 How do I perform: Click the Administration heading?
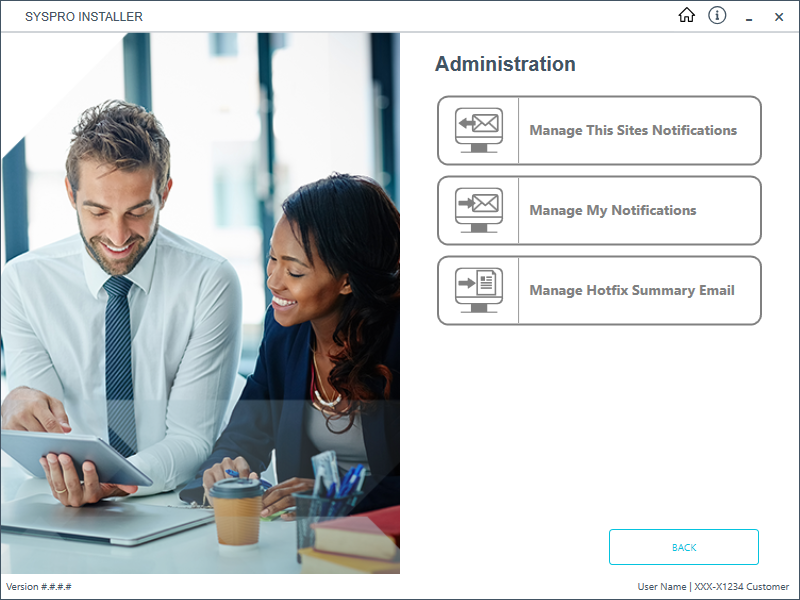[x=505, y=64]
